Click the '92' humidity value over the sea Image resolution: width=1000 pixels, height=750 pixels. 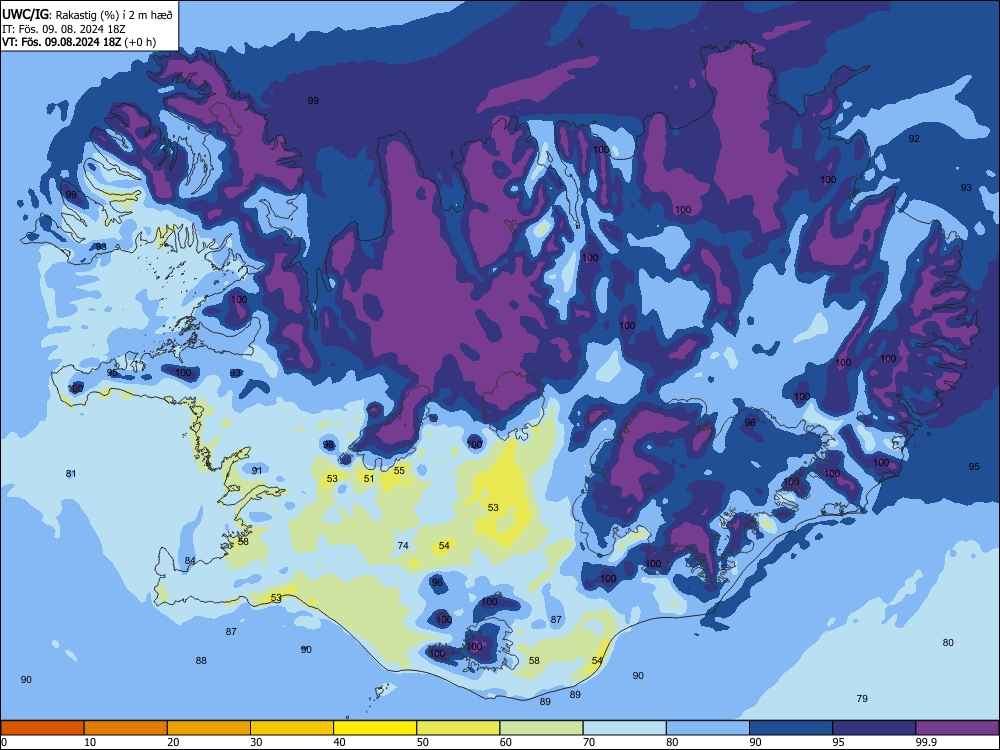tap(914, 138)
